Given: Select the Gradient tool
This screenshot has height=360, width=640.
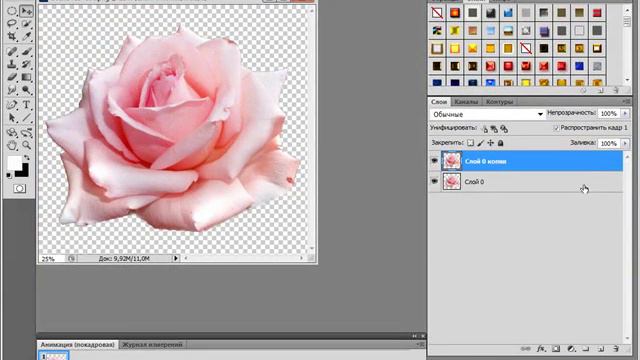Looking at the screenshot, I should 27,77.
